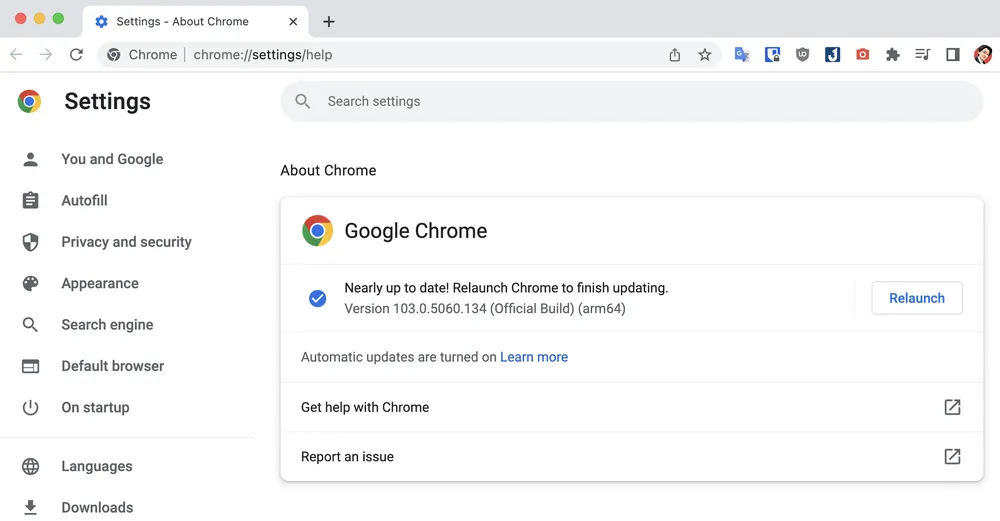Click the red camera screenshot extension
The width and height of the screenshot is (1000, 521).
pos(862,55)
